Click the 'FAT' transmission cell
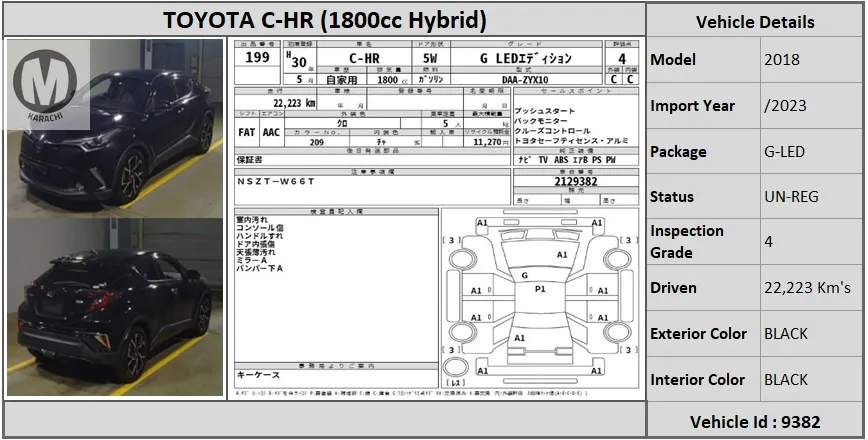This screenshot has height=440, width=868. 246,133
